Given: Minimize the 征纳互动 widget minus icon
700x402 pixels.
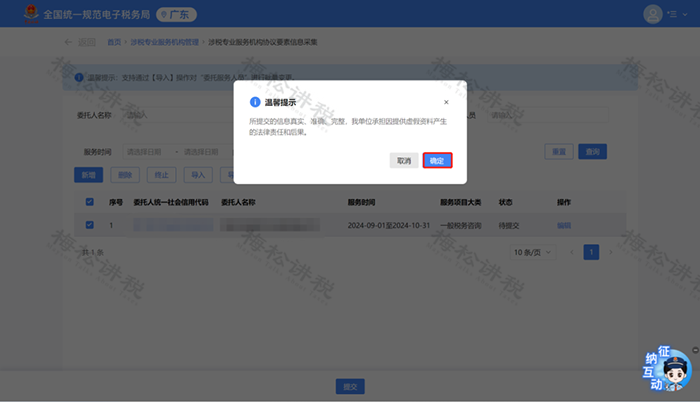Looking at the screenshot, I should 695,350.
